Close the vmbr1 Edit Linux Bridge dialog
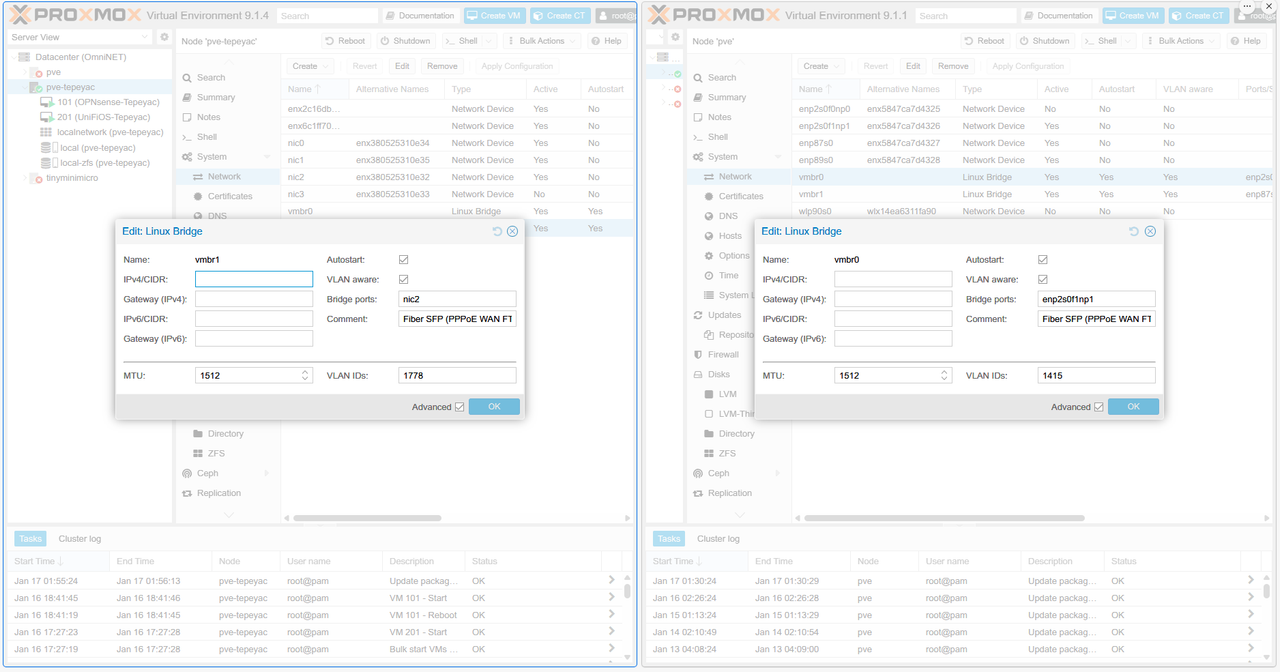Screen dimensions: 1280x672 click(512, 231)
